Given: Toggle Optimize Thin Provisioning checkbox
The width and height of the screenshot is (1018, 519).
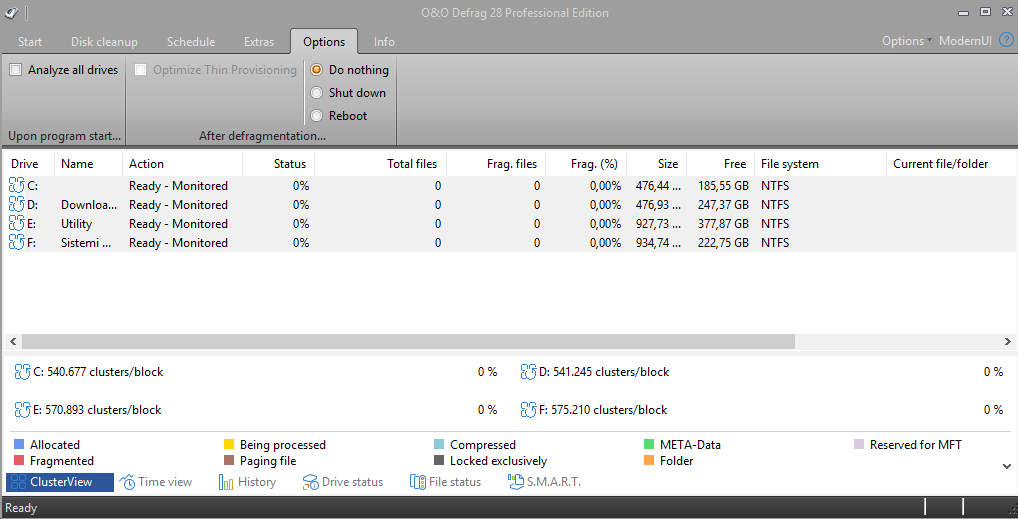Looking at the screenshot, I should click(x=140, y=70).
